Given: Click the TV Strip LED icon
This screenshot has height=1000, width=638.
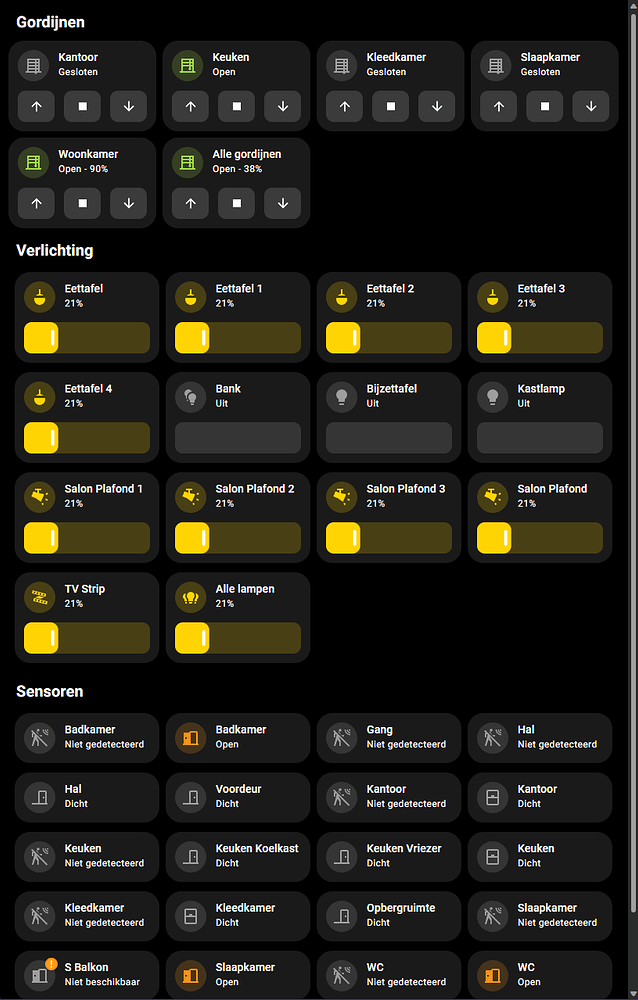Looking at the screenshot, I should point(40,597).
